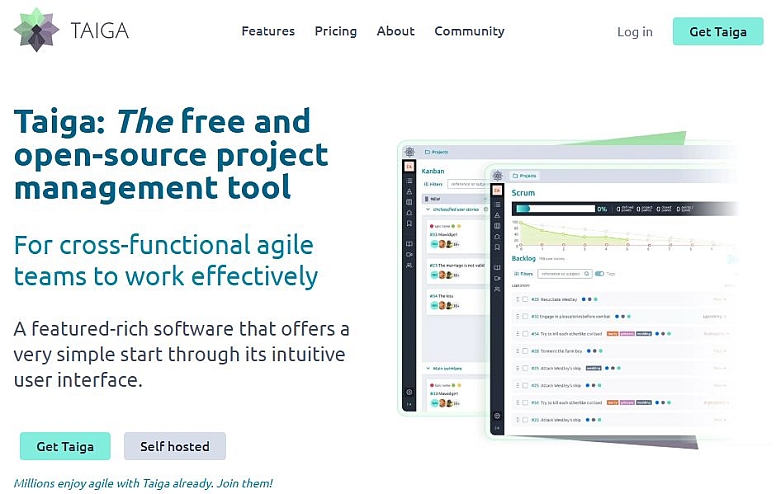The width and height of the screenshot is (776, 494).
Task: Click the Scrum heading in the preview
Action: (523, 193)
